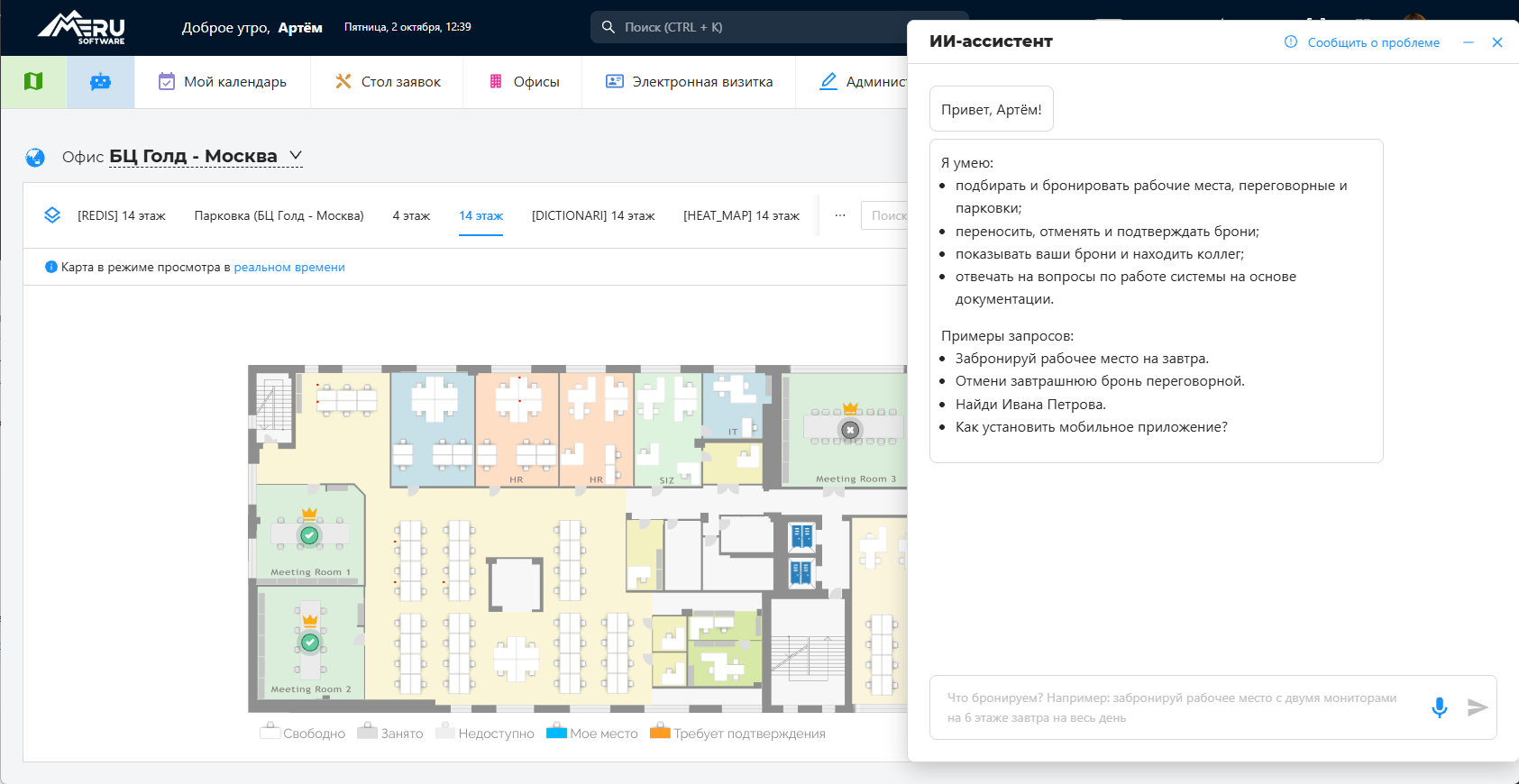
Task: Close the ИИ-ассистент panel
Action: [1497, 42]
